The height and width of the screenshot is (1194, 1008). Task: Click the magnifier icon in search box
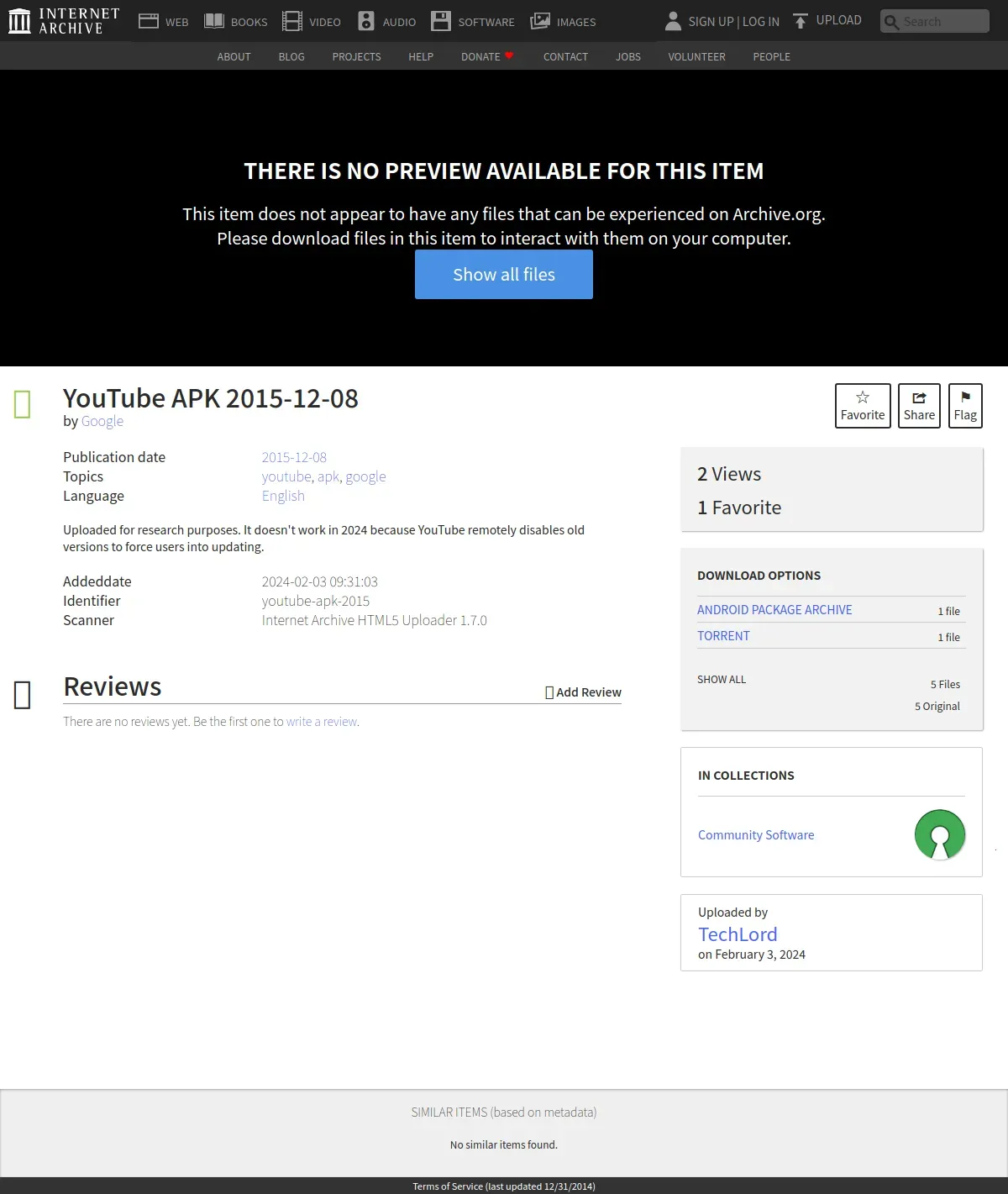point(892,22)
